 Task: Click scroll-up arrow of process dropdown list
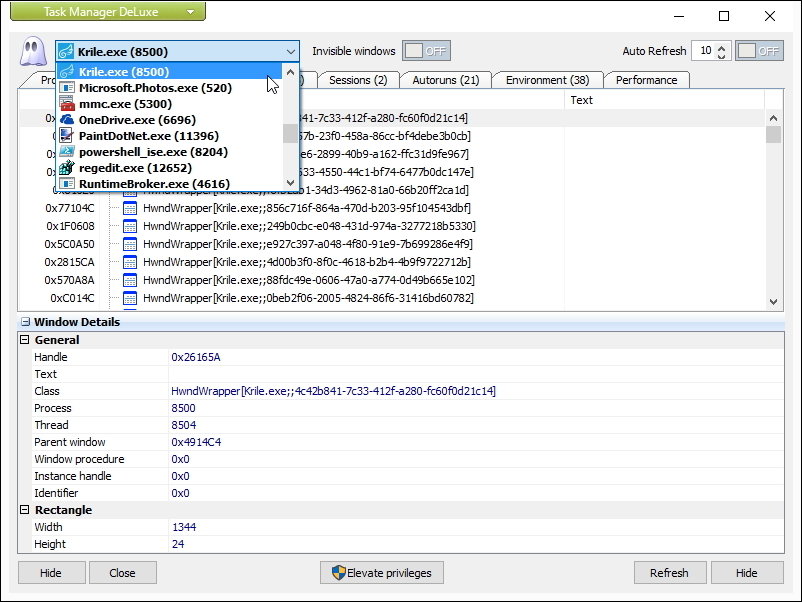click(x=291, y=72)
